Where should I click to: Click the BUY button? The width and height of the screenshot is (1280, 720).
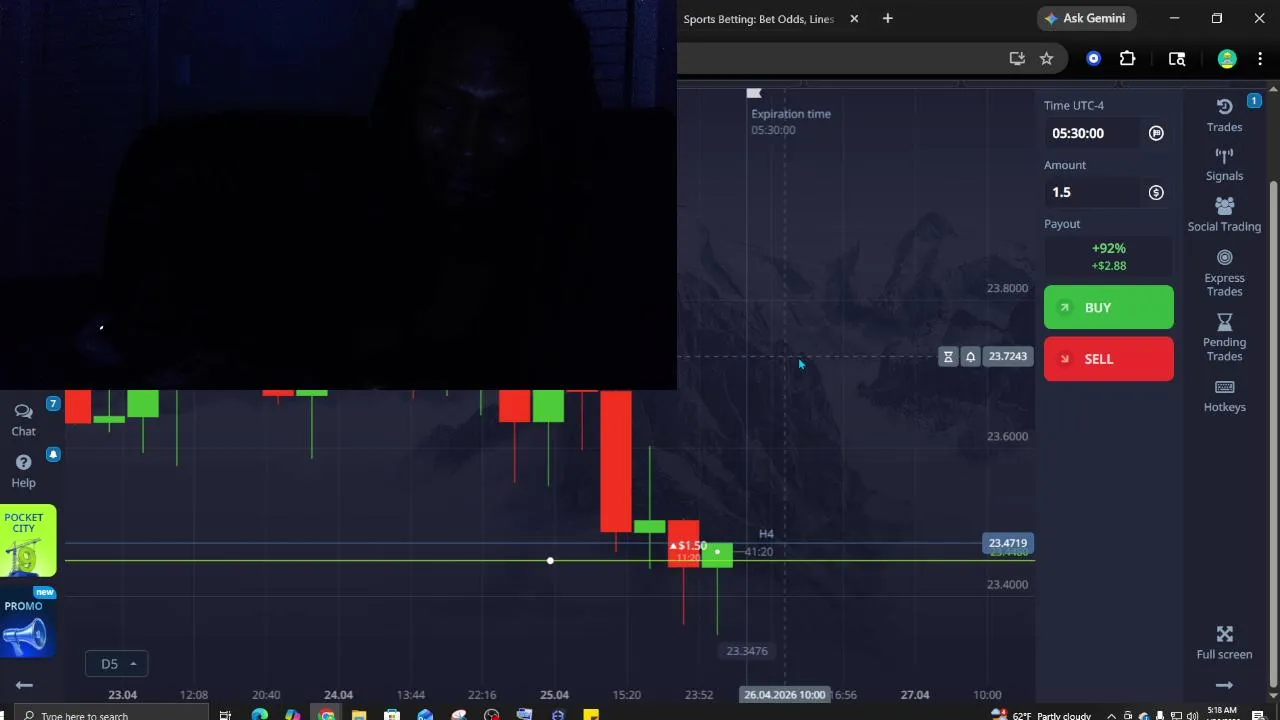[1108, 307]
